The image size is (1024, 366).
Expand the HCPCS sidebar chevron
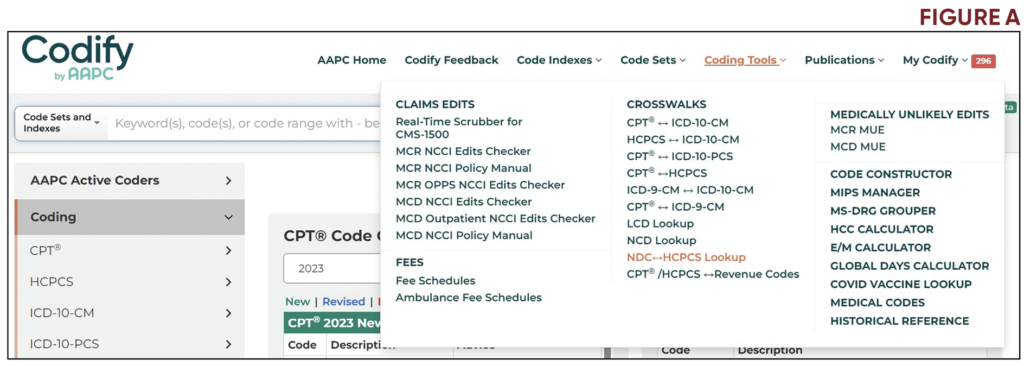[x=228, y=282]
